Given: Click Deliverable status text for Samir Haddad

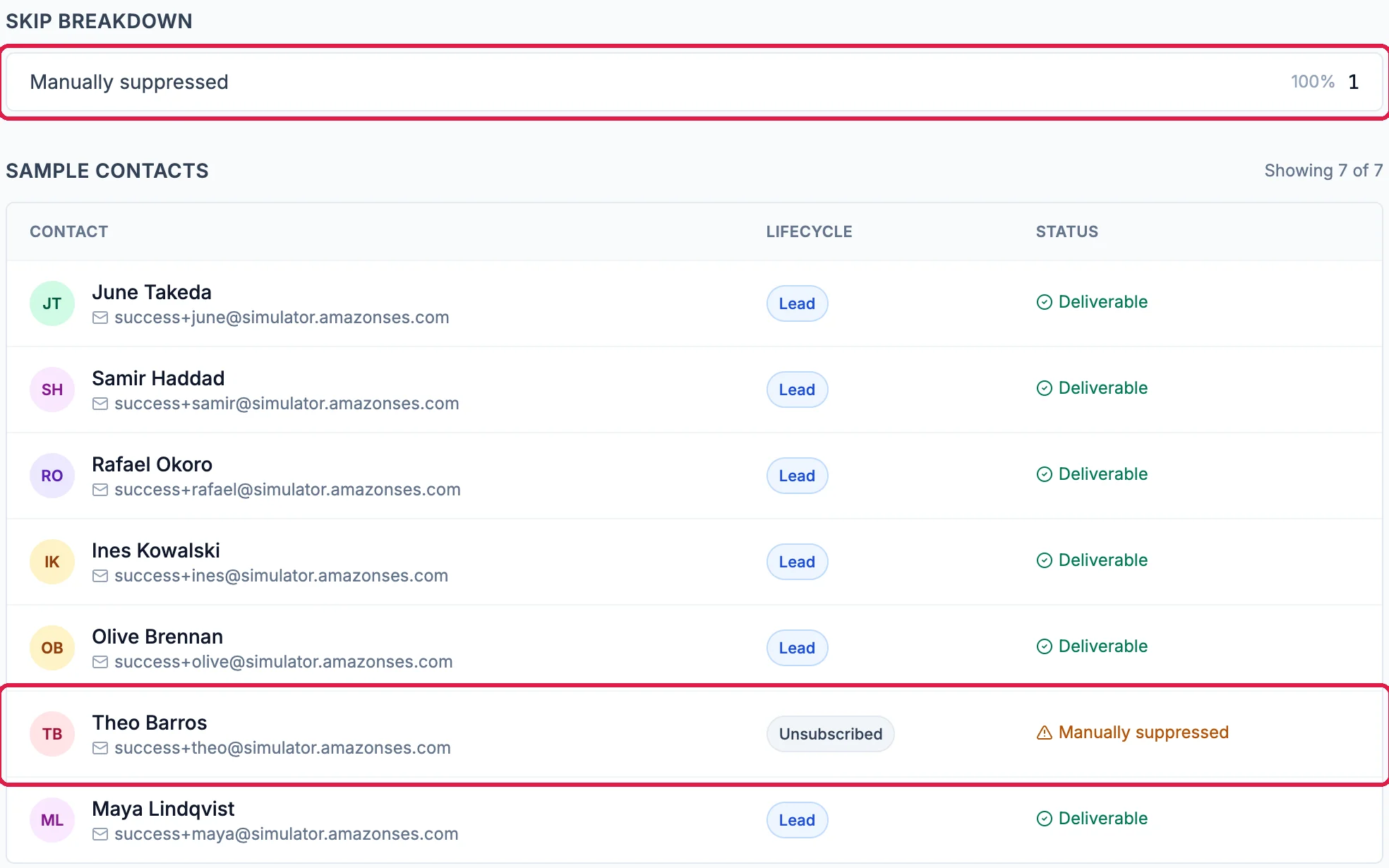Looking at the screenshot, I should 1103,388.
